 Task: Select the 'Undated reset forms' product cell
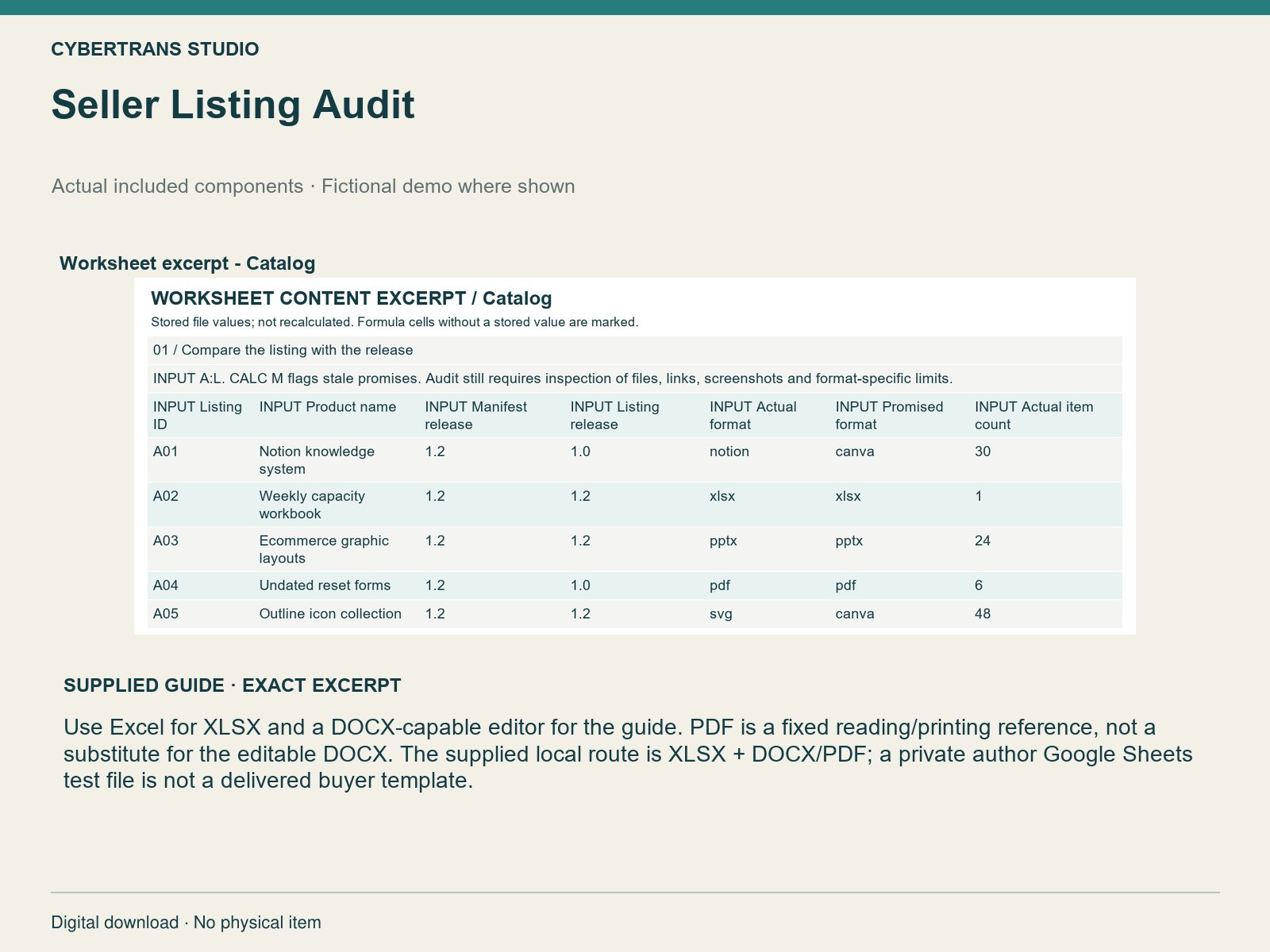[x=325, y=585]
